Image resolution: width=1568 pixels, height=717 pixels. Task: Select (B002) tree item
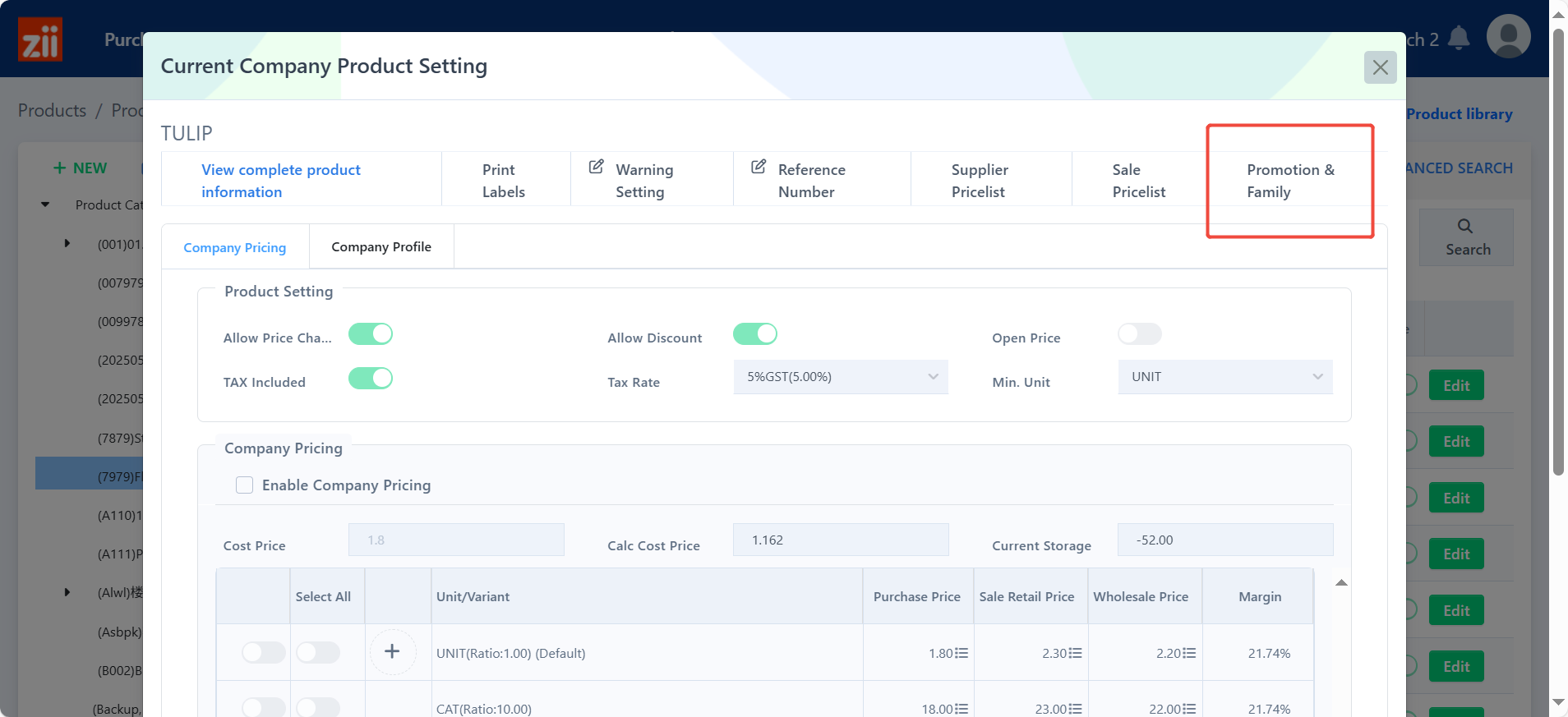click(x=120, y=671)
